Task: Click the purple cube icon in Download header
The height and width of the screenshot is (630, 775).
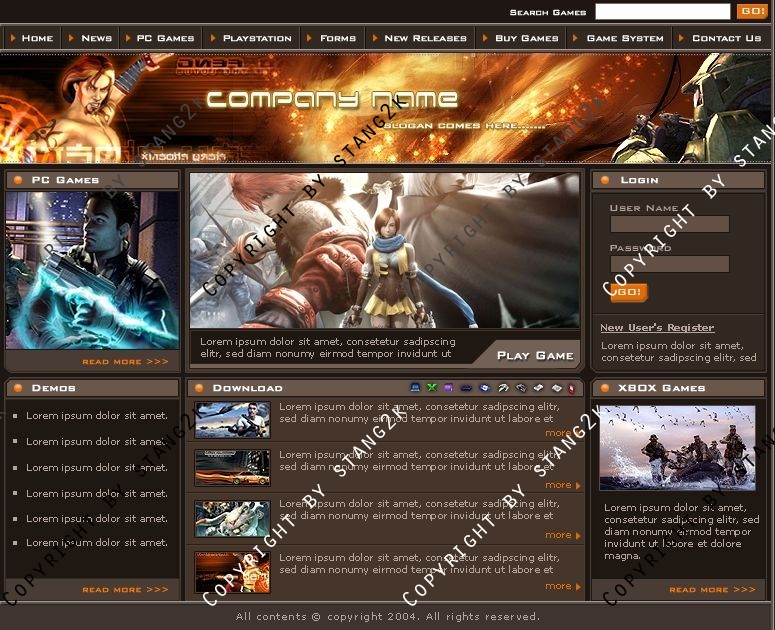Action: click(448, 388)
